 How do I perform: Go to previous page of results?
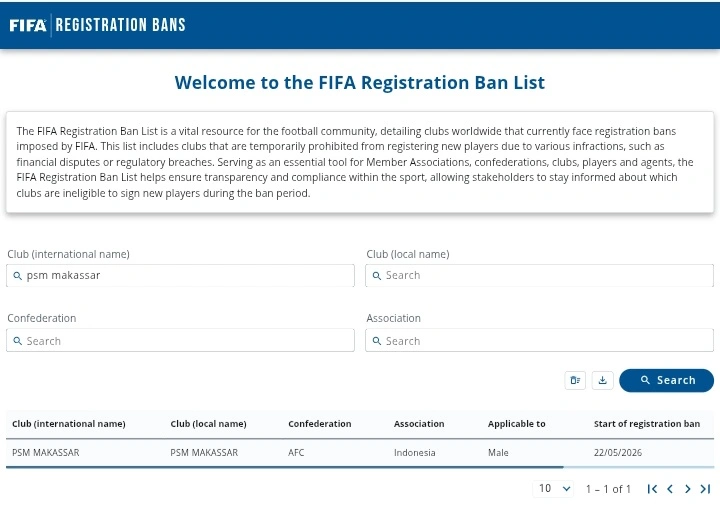[670, 489]
